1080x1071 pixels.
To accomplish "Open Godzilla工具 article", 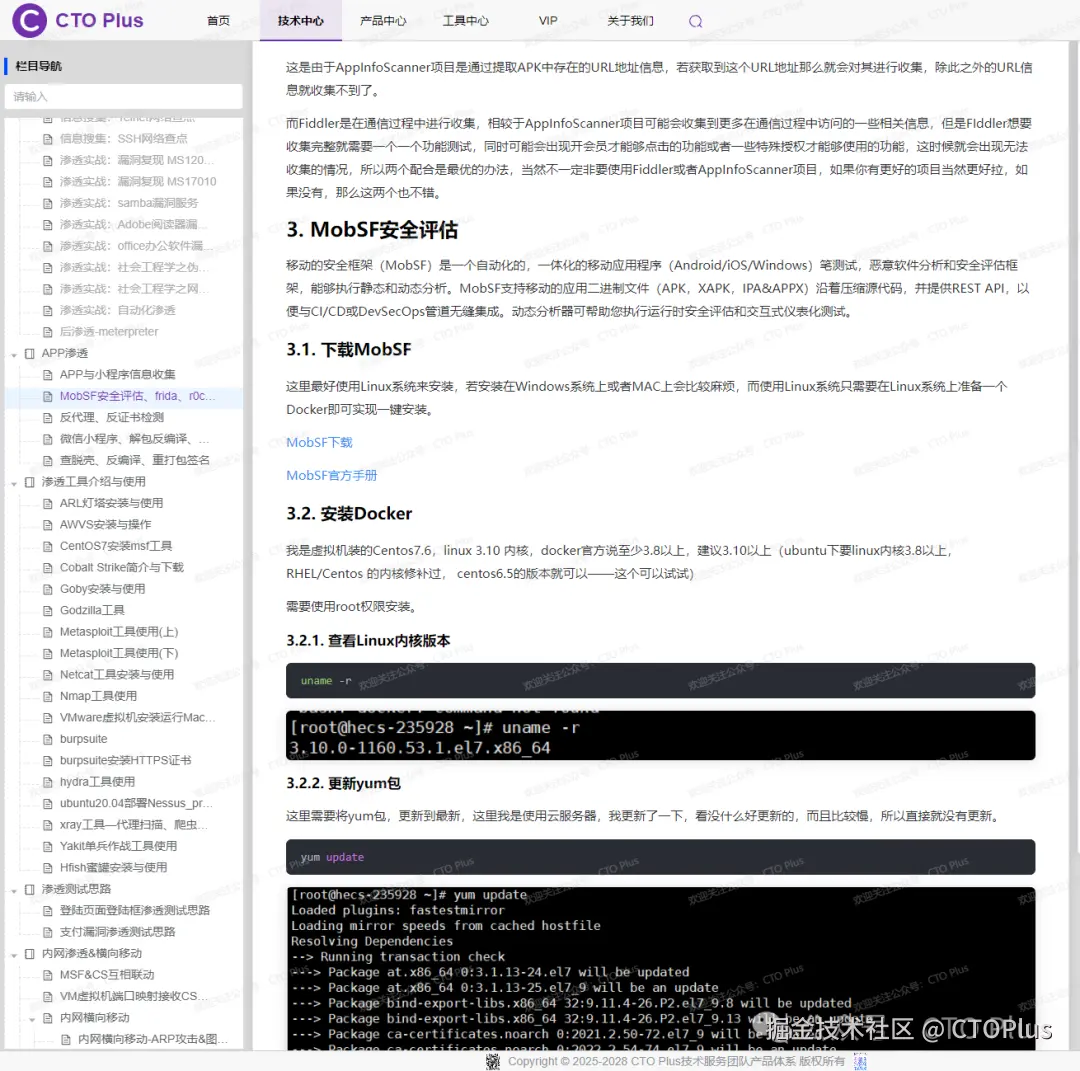I will [x=92, y=610].
